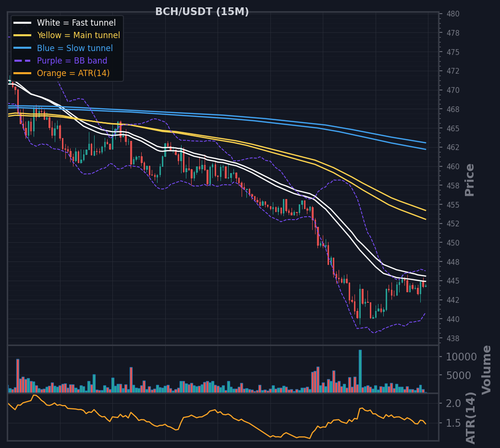Viewport: 500px width, 448px height.
Task: Click the Price axis label
Action: [469, 180]
